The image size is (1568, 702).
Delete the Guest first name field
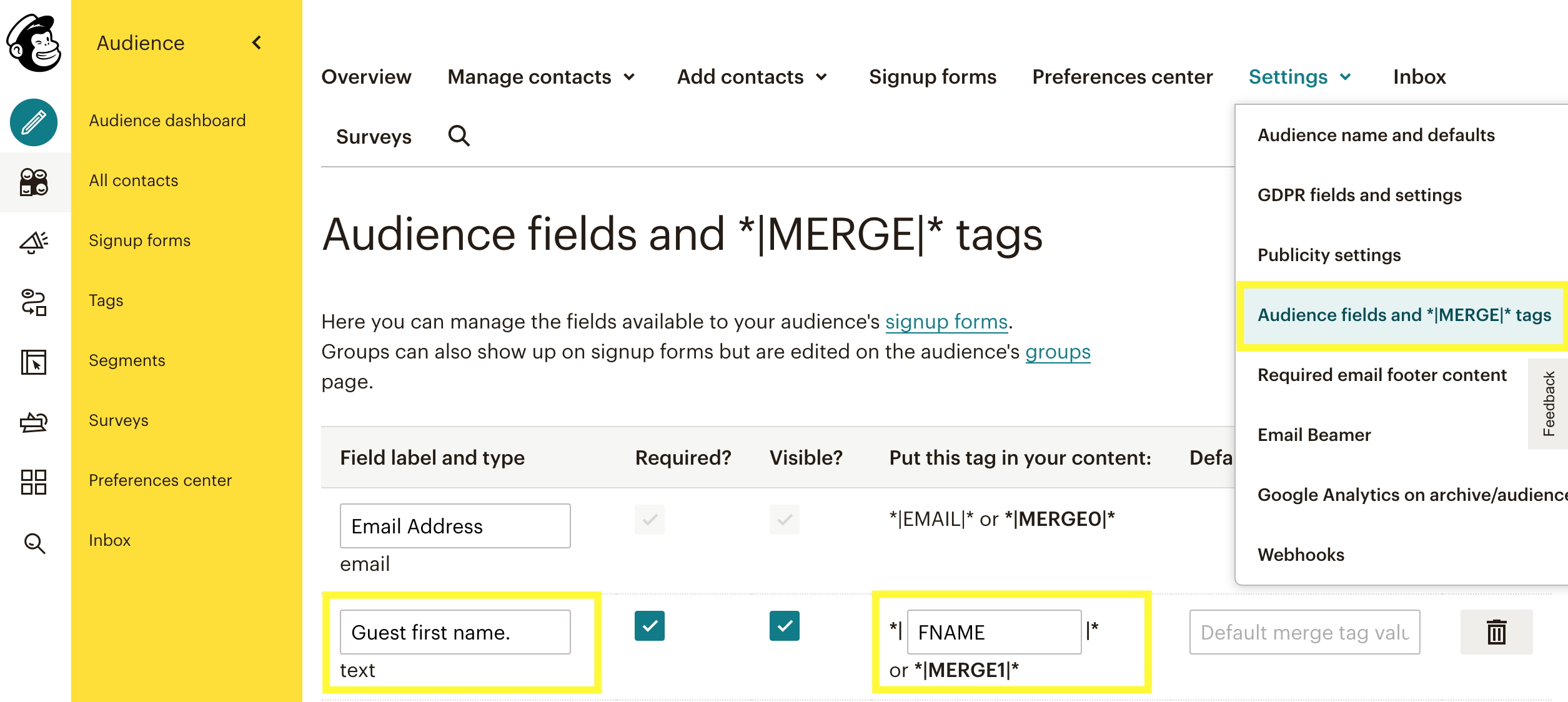tap(1496, 632)
